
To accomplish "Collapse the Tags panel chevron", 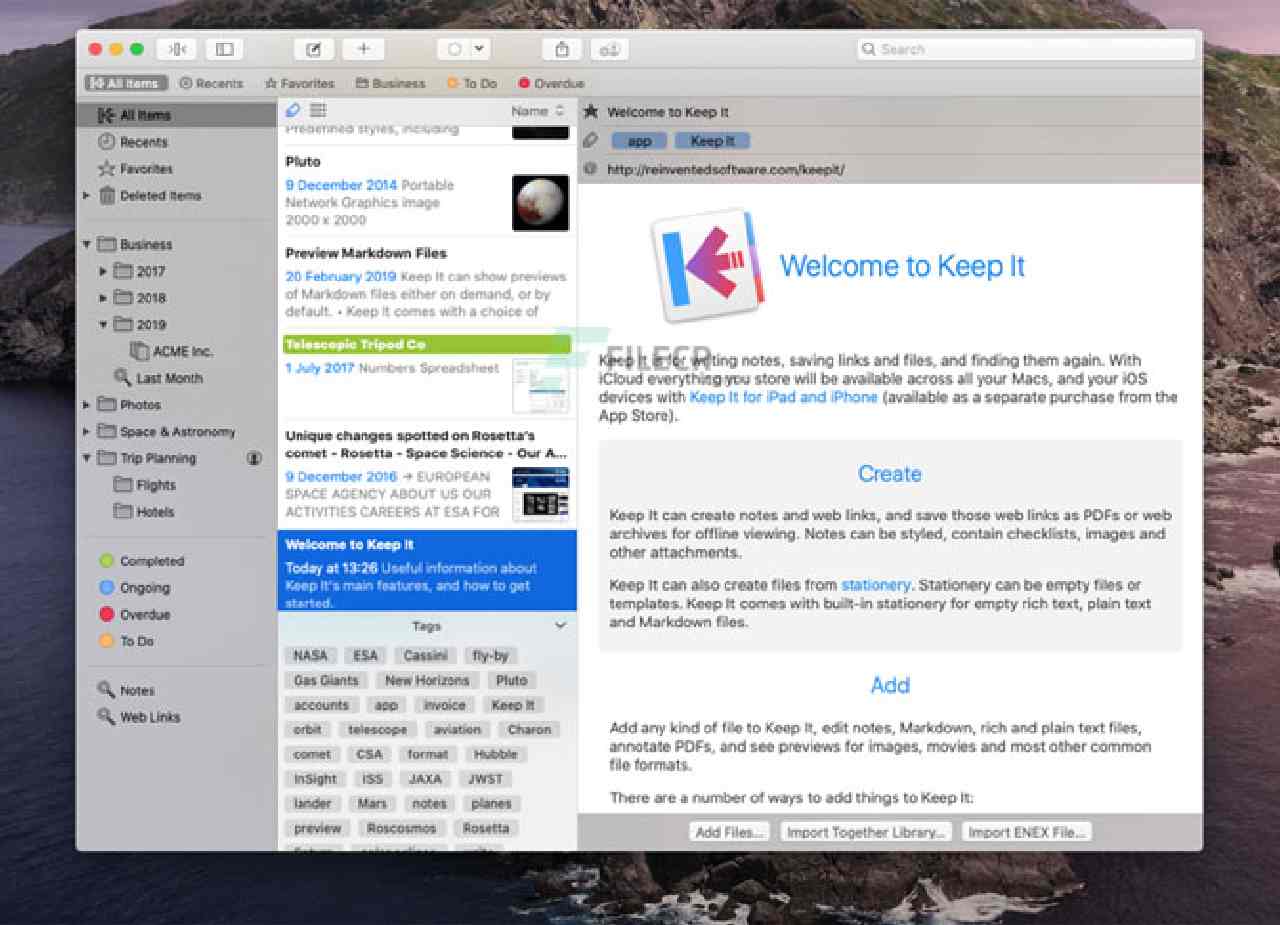I will [560, 626].
